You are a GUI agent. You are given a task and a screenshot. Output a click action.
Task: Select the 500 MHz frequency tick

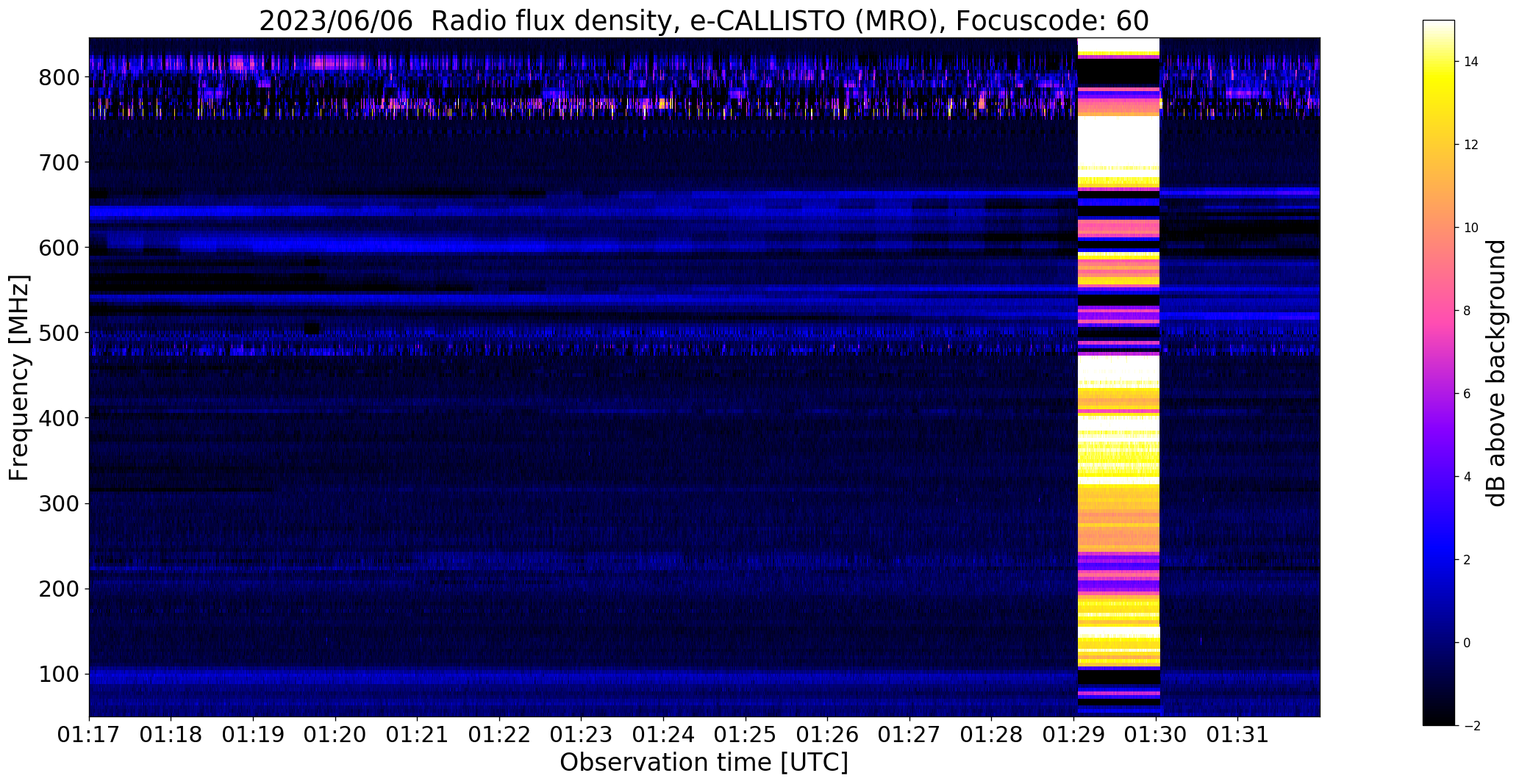click(x=59, y=333)
